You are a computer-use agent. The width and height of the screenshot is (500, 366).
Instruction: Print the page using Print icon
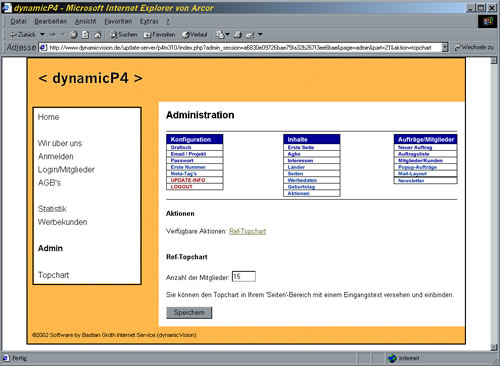(238, 34)
